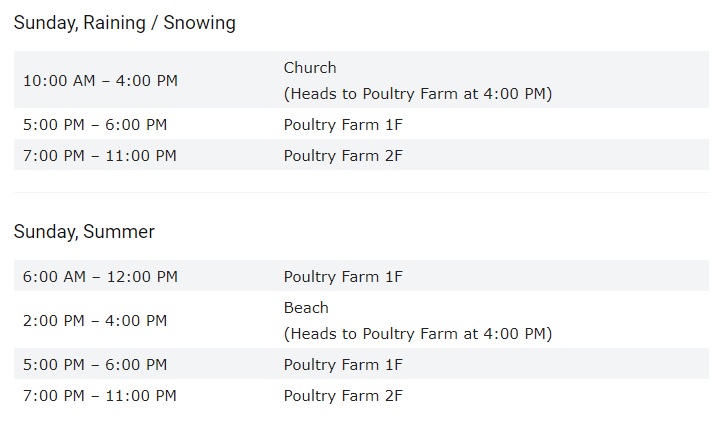Click the Poultry Farm note under Church

click(418, 94)
